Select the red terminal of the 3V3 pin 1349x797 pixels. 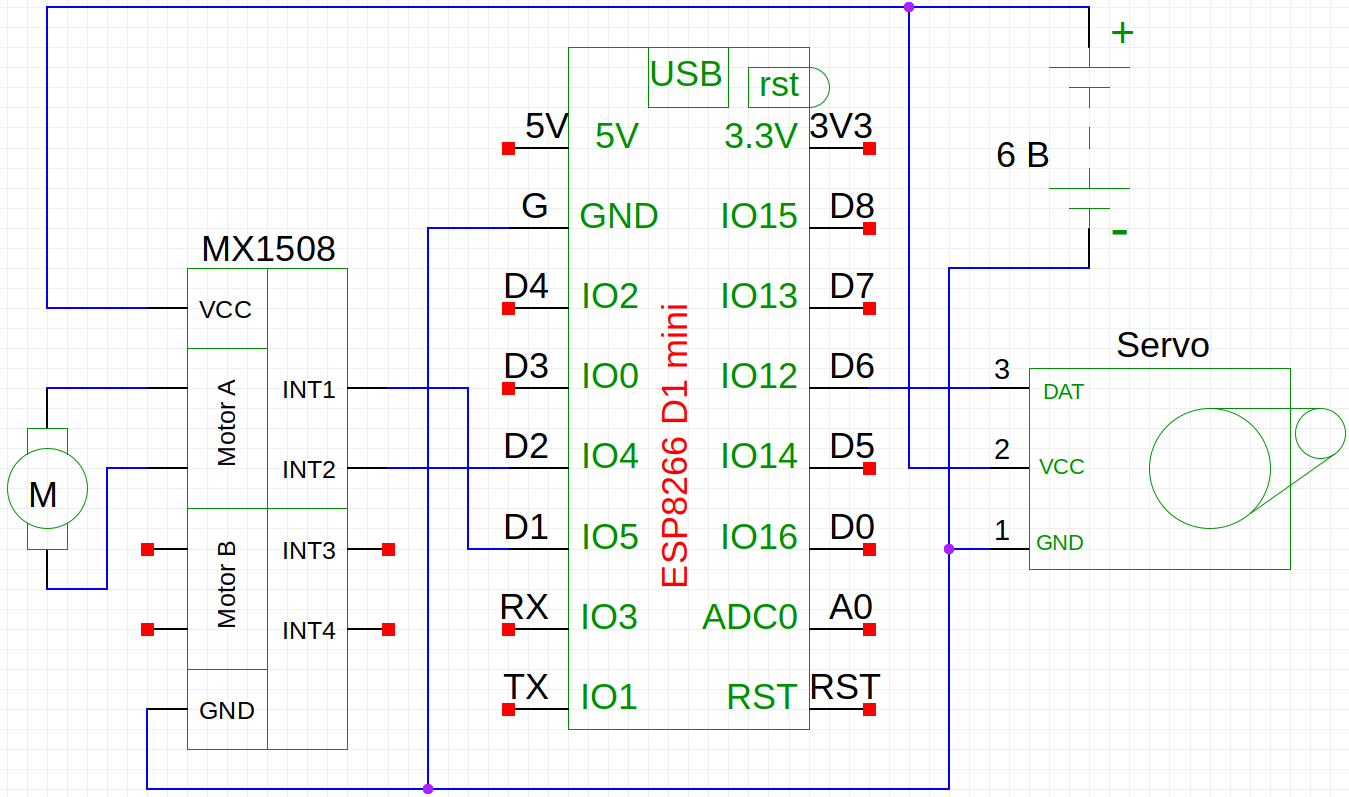pos(869,148)
